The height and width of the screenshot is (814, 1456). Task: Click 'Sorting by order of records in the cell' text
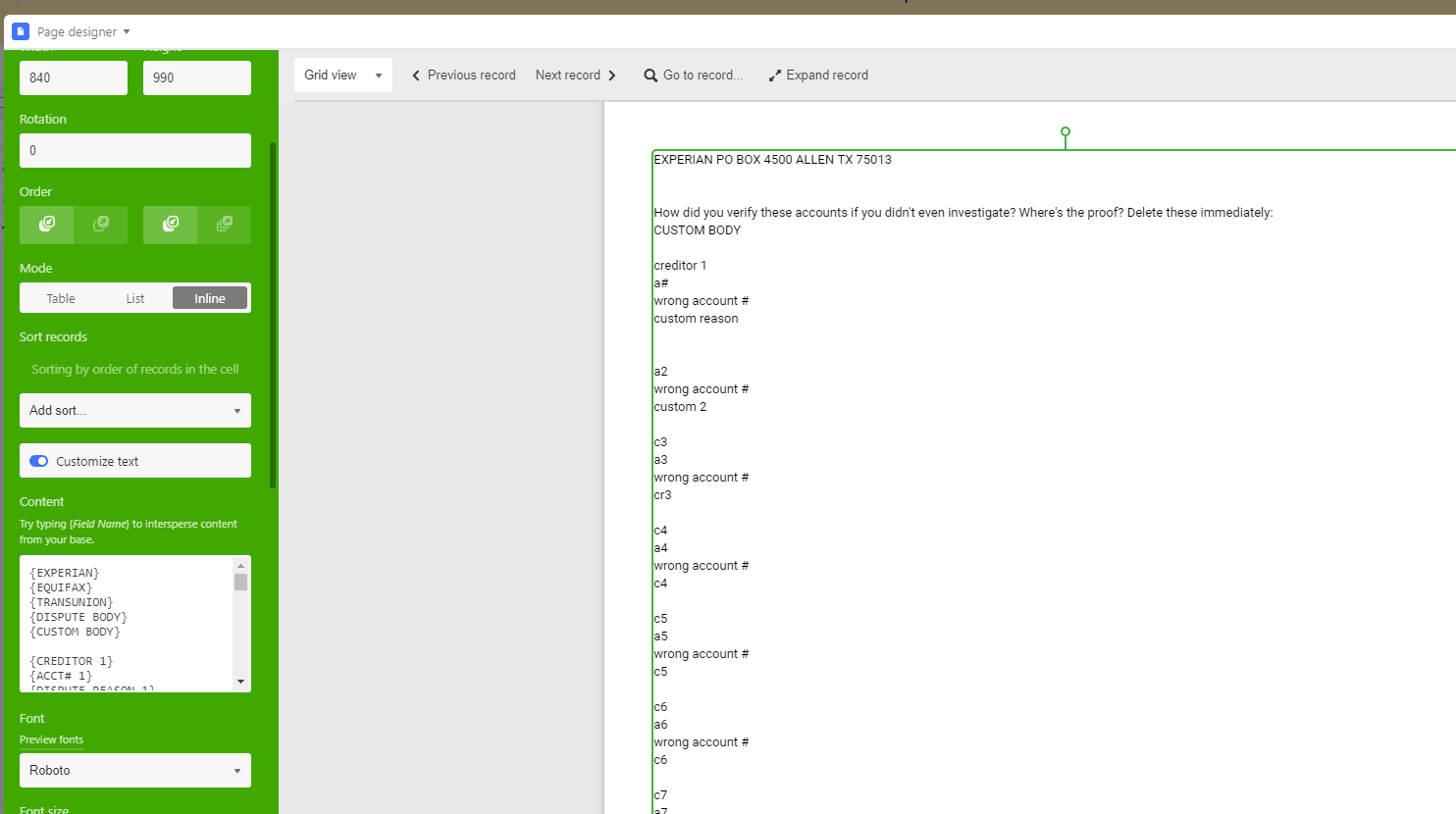(135, 370)
